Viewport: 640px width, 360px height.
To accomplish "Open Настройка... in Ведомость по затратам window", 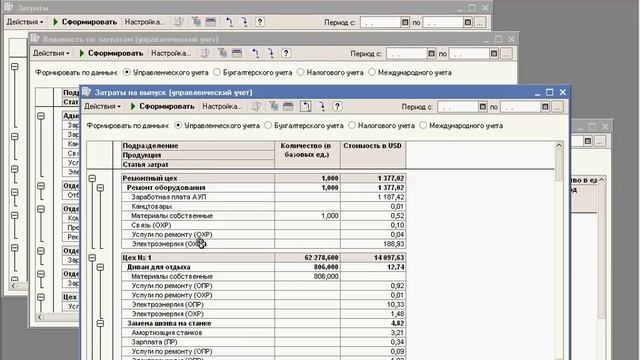I will (x=171, y=53).
